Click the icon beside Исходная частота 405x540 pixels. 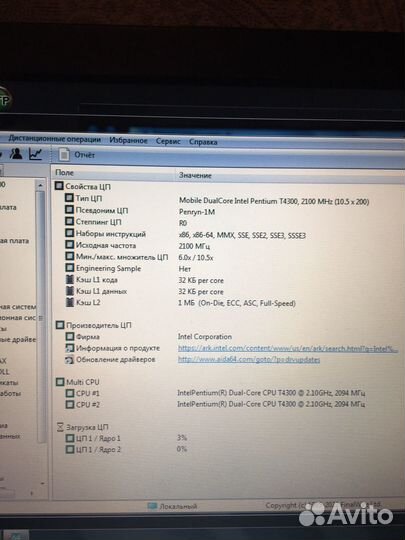coord(70,245)
